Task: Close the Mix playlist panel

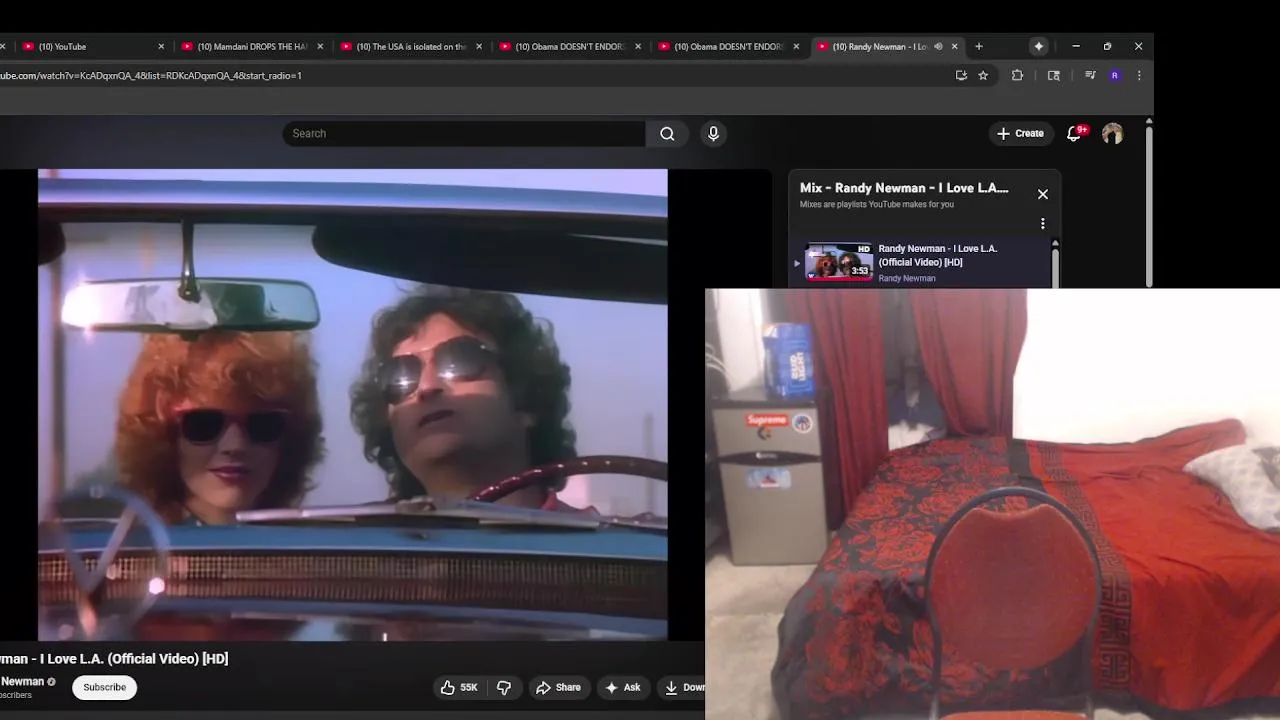Action: [x=1043, y=194]
